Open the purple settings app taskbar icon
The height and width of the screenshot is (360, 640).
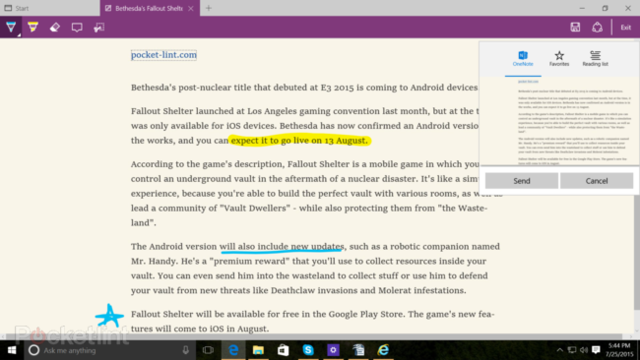tap(333, 350)
